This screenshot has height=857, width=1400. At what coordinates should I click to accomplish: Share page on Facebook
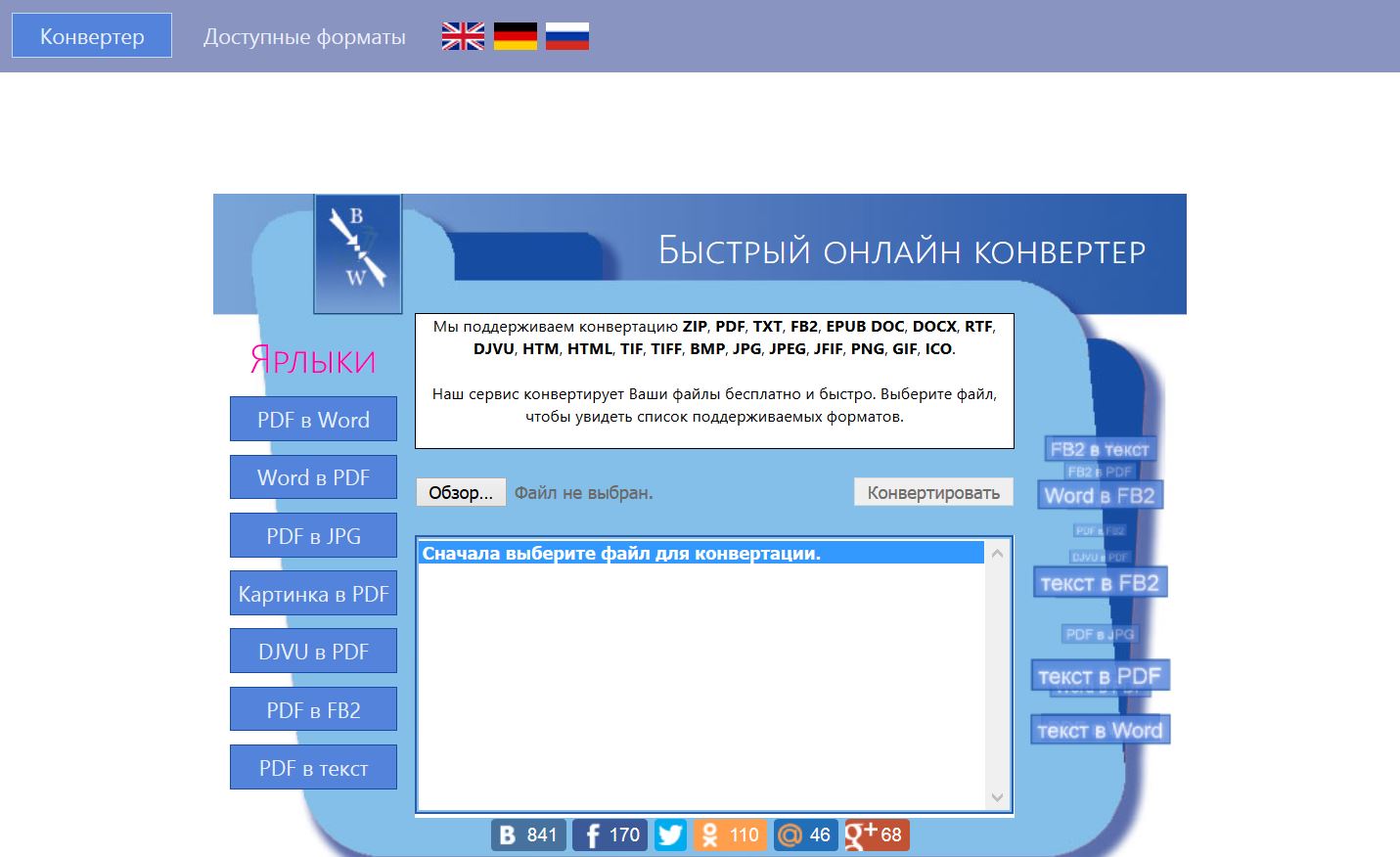[x=610, y=834]
